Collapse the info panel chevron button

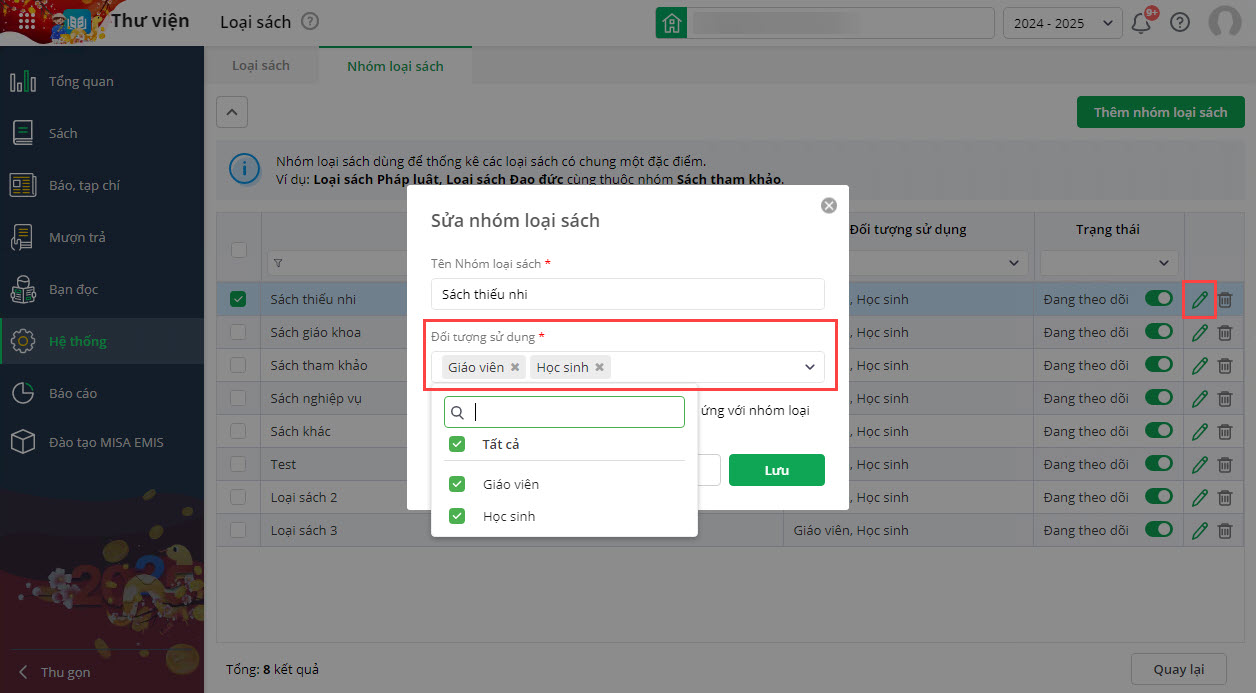[x=232, y=112]
